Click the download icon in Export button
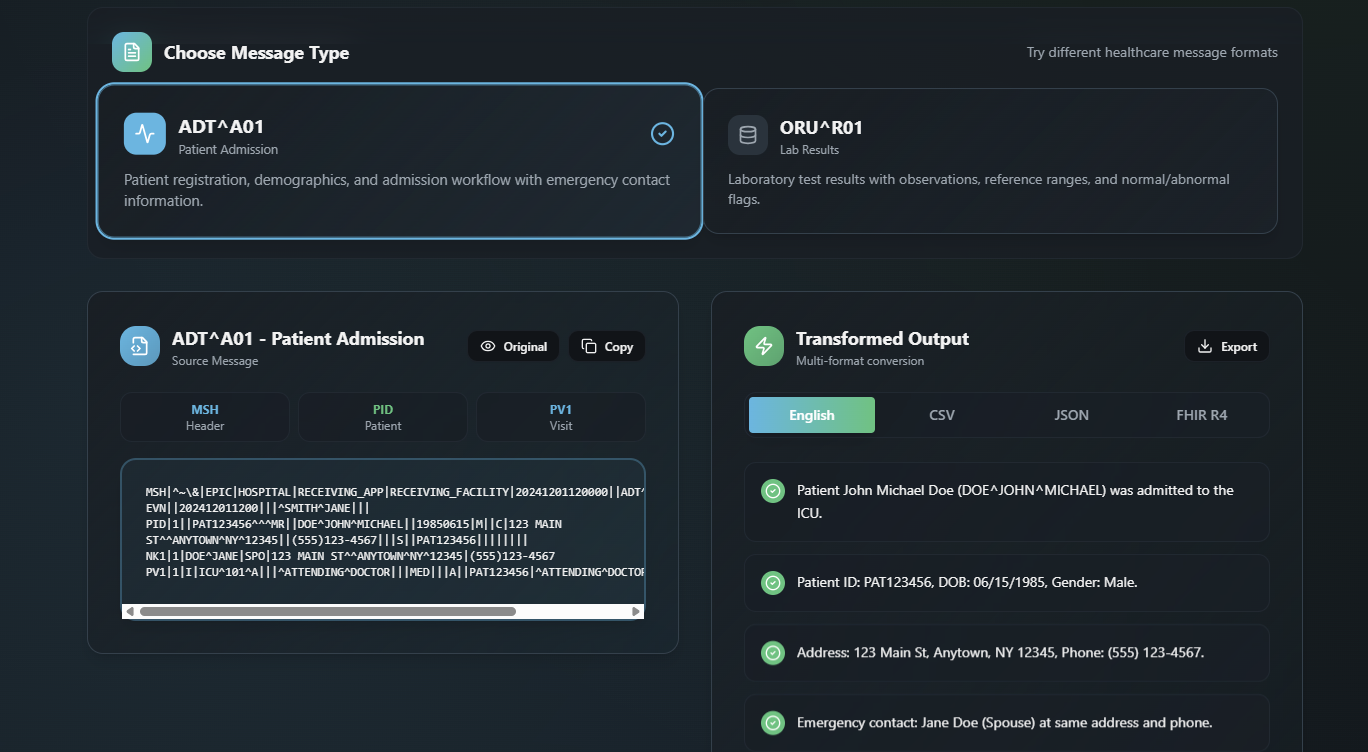This screenshot has height=752, width=1368. coord(1205,346)
